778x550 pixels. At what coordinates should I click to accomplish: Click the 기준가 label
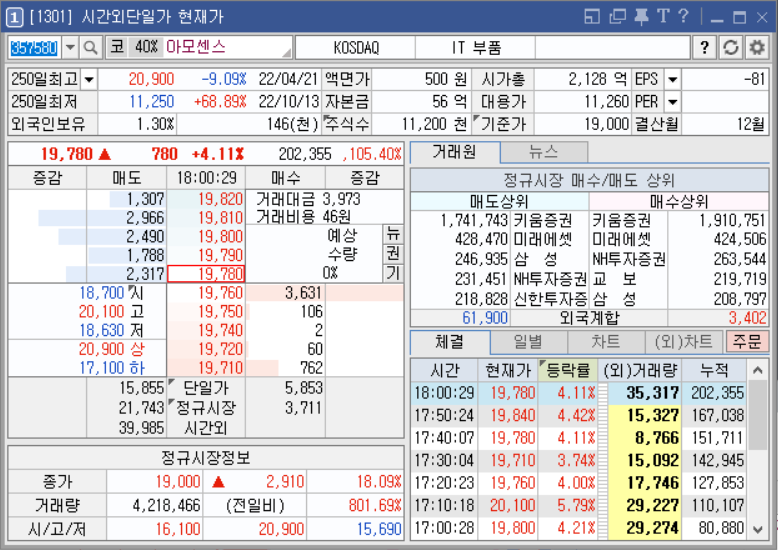point(503,124)
